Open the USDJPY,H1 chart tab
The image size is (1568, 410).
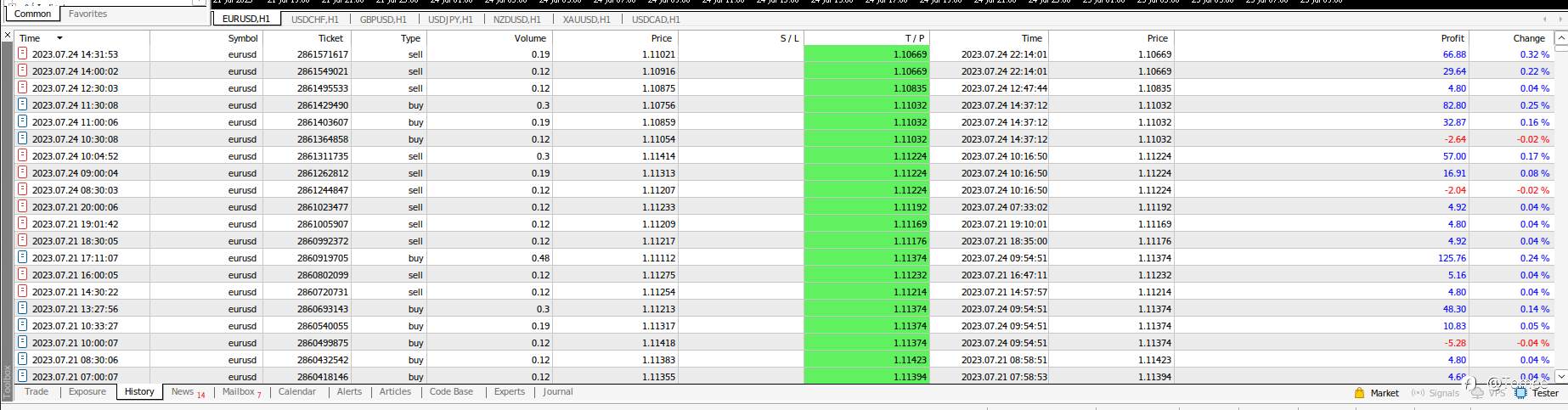click(450, 20)
